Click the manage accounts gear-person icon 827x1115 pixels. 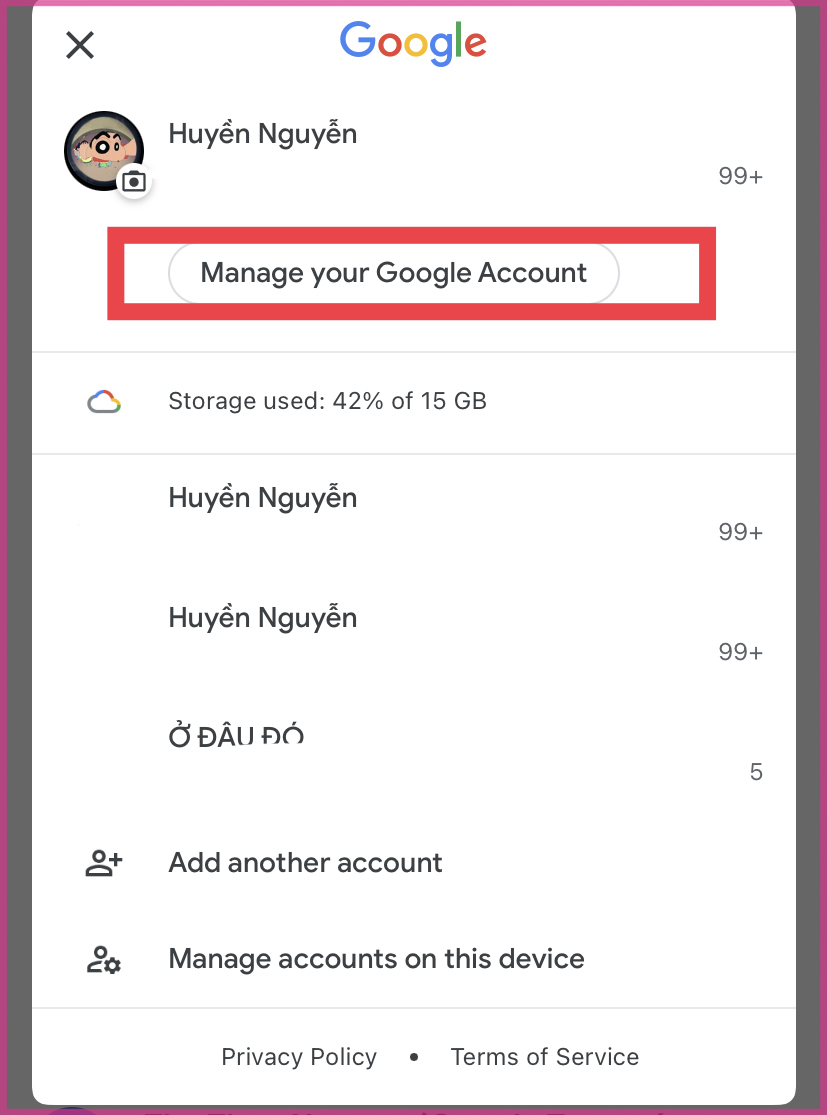104,959
